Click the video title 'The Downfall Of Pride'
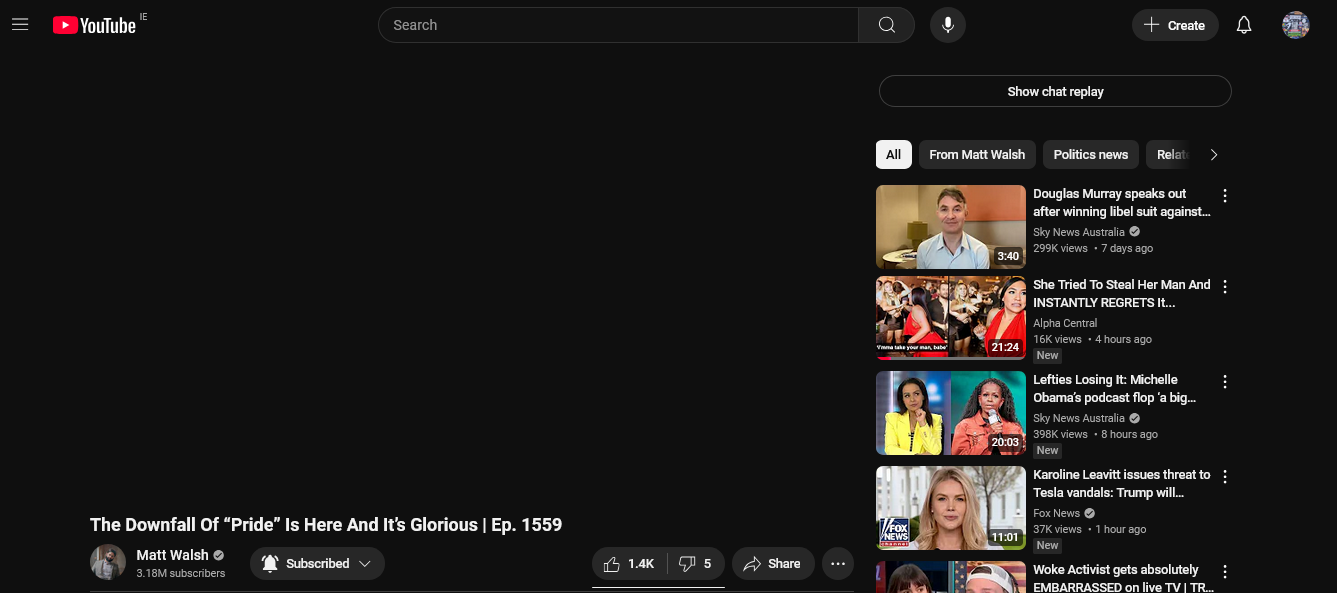Screen dimensions: 1337x593 326,525
